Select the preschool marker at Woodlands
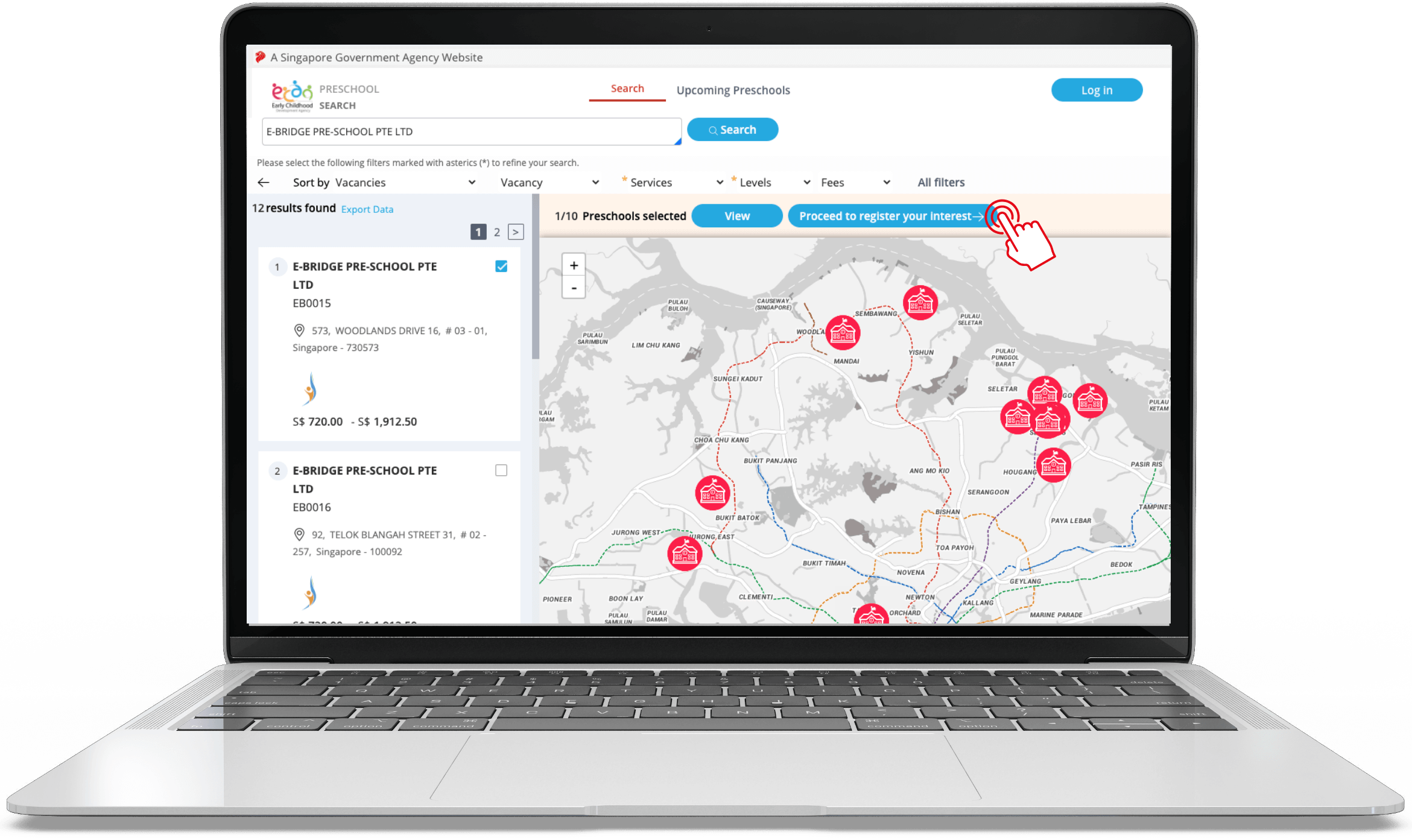 tap(843, 332)
